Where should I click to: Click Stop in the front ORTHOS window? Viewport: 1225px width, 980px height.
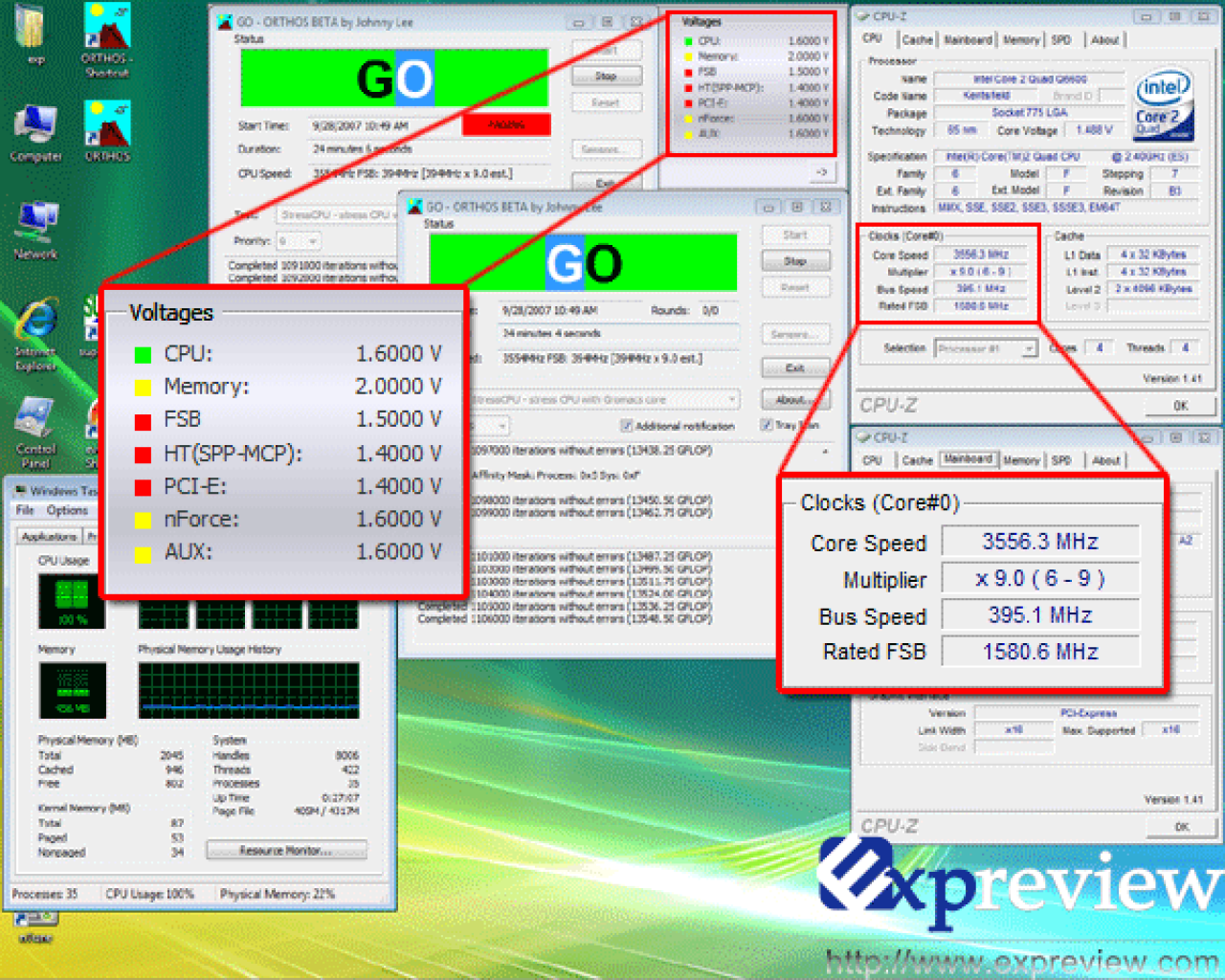click(x=796, y=261)
